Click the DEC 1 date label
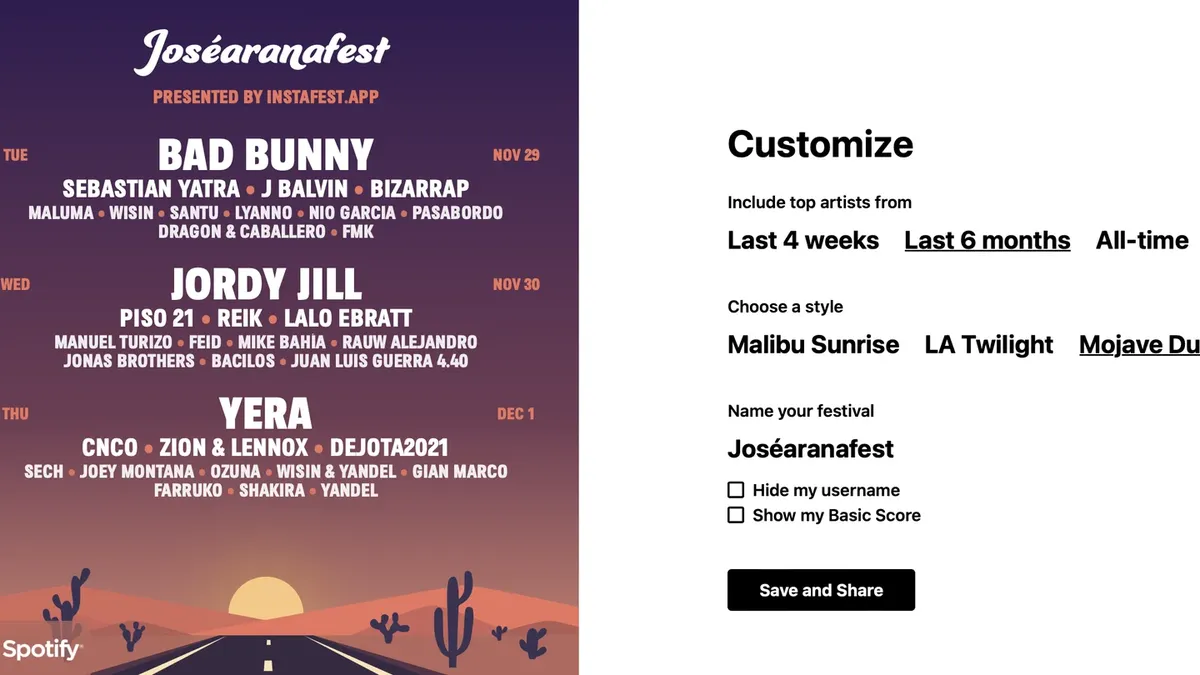This screenshot has width=1200, height=675. [x=516, y=414]
